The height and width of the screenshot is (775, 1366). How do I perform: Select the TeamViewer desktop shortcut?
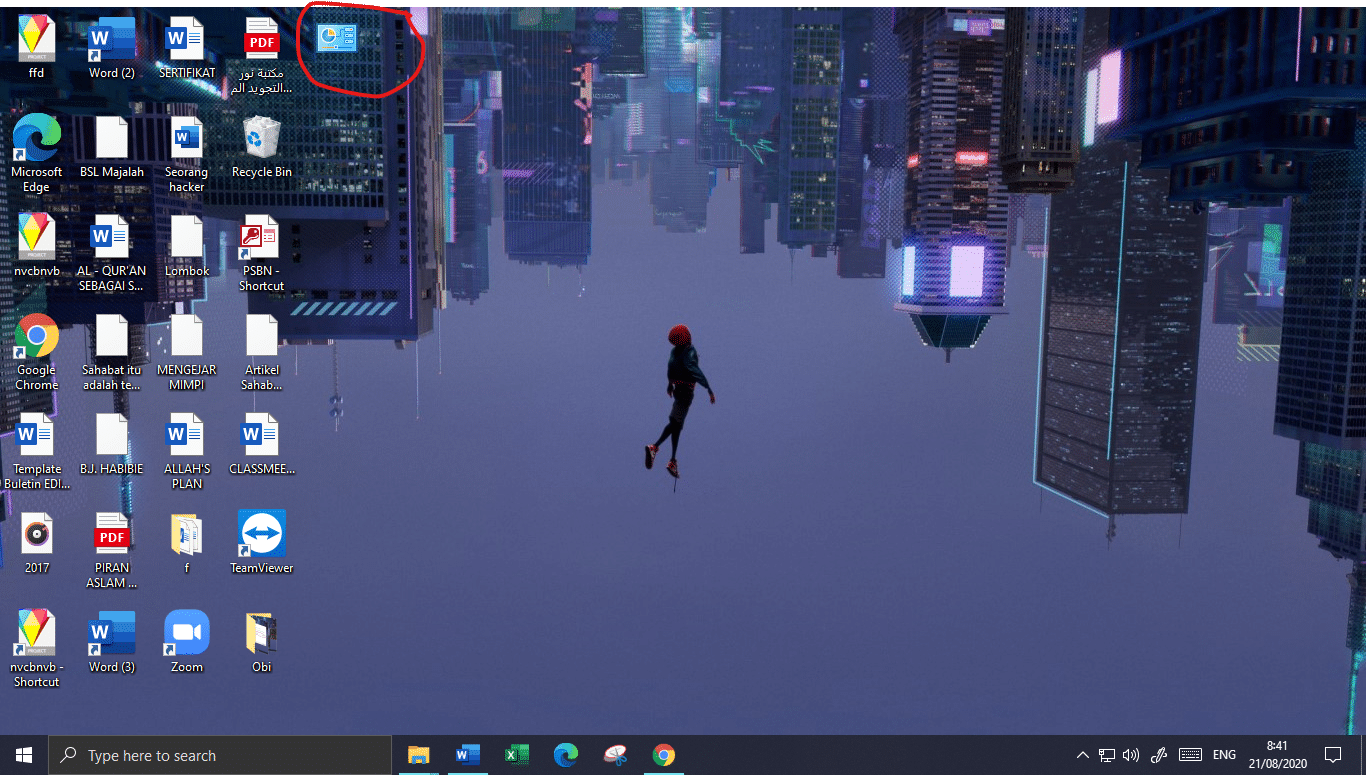coord(262,542)
